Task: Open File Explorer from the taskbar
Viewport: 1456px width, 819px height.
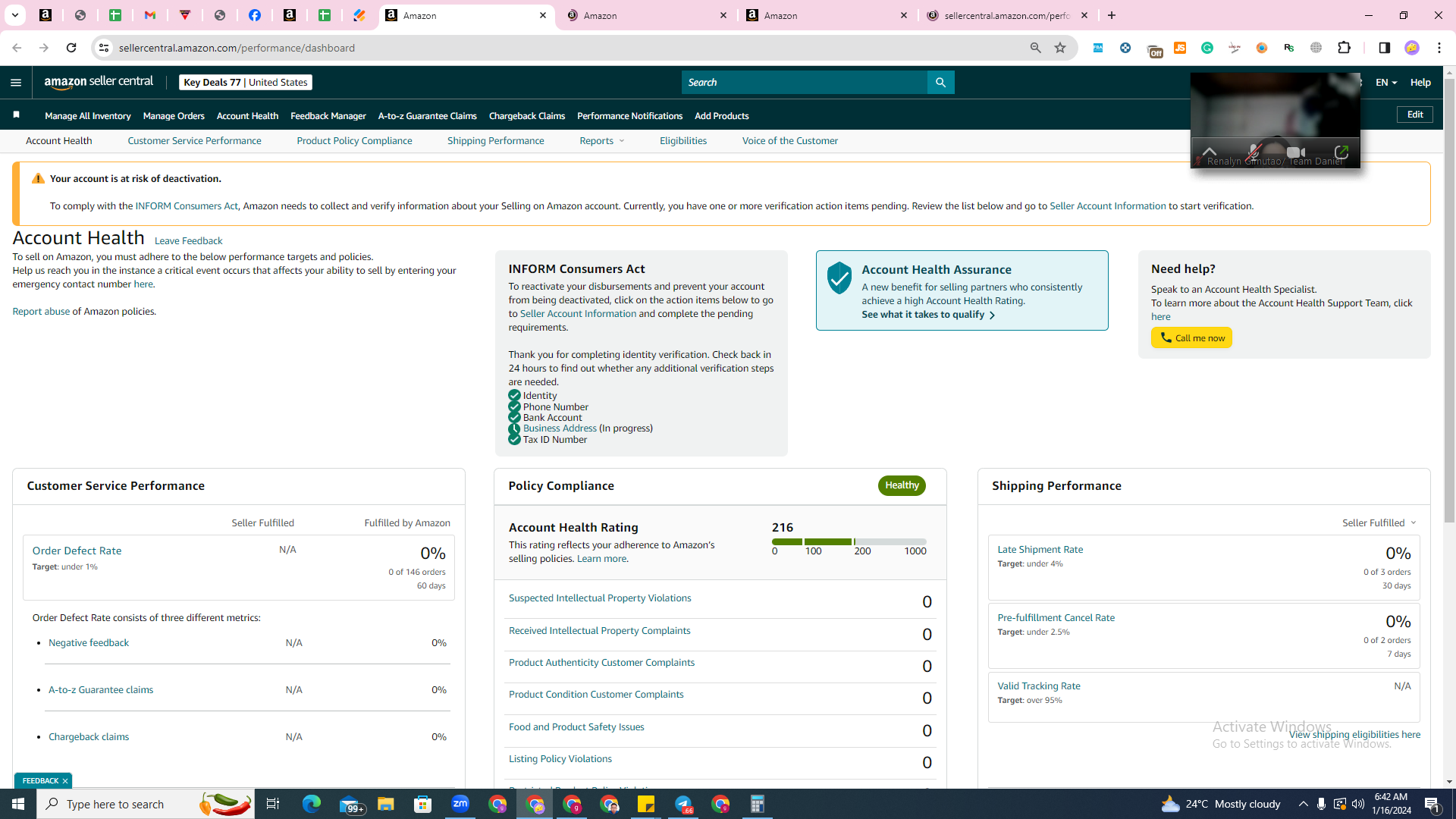Action: coord(386,804)
